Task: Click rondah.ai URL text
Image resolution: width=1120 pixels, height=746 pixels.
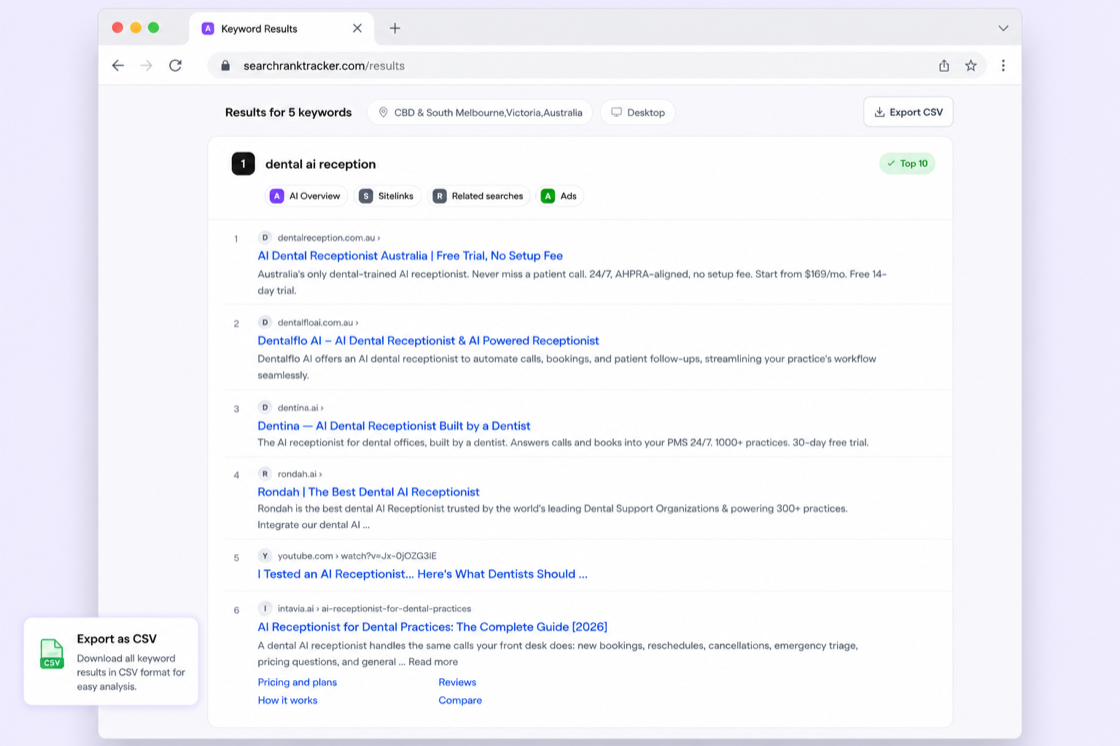Action: (x=299, y=474)
